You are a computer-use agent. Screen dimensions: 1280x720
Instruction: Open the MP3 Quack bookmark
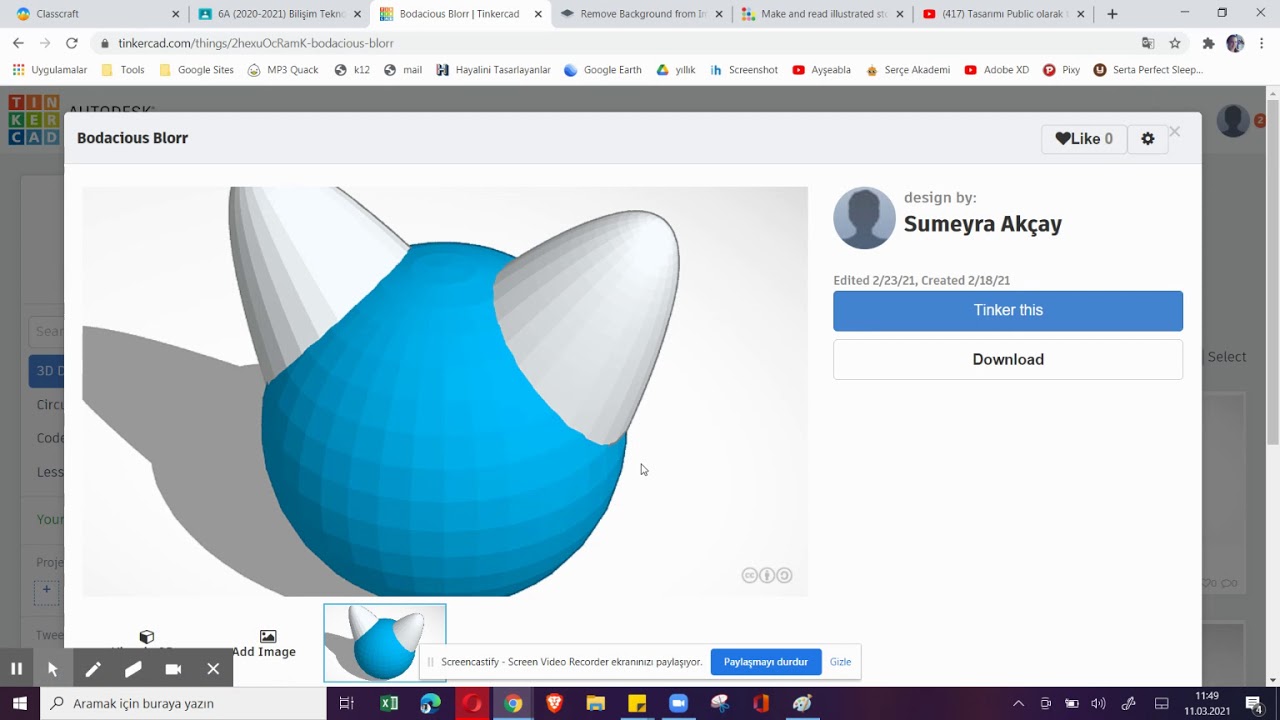pyautogui.click(x=283, y=70)
